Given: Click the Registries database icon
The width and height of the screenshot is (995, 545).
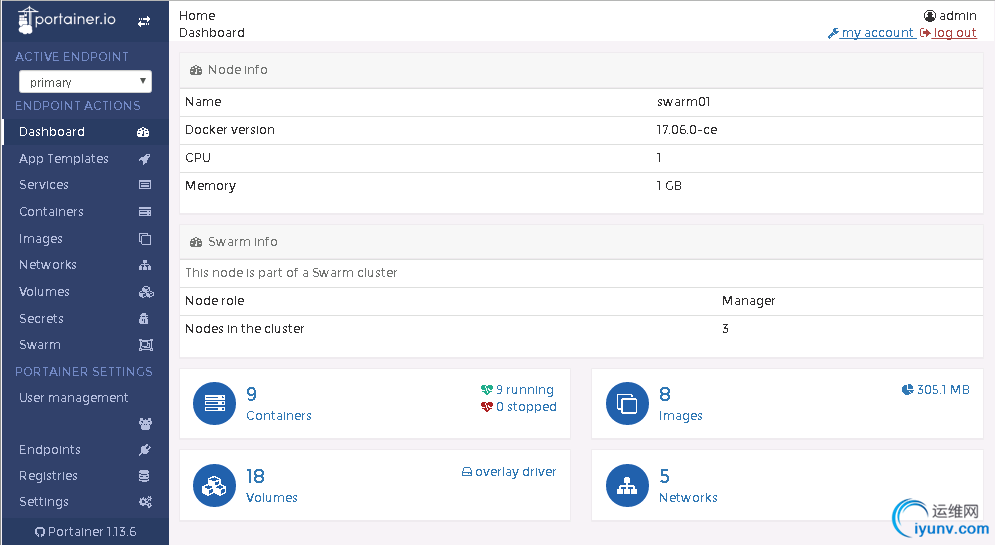Looking at the screenshot, I should [x=144, y=476].
